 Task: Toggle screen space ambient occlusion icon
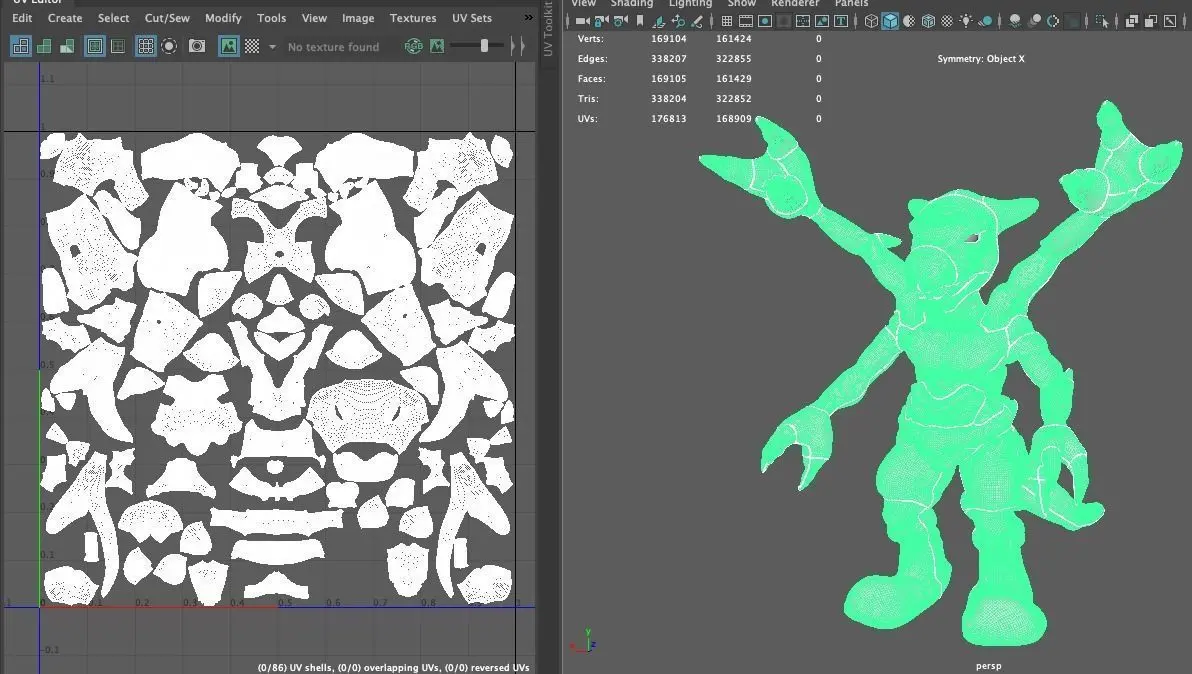pos(1016,21)
